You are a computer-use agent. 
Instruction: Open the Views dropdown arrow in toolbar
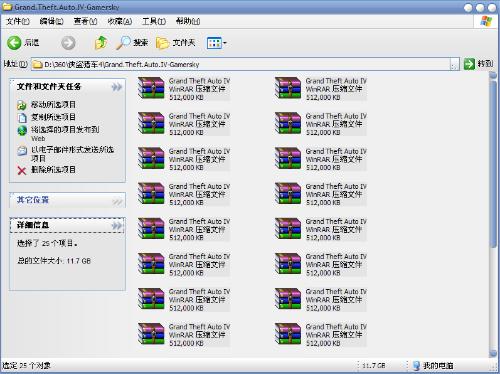225,43
